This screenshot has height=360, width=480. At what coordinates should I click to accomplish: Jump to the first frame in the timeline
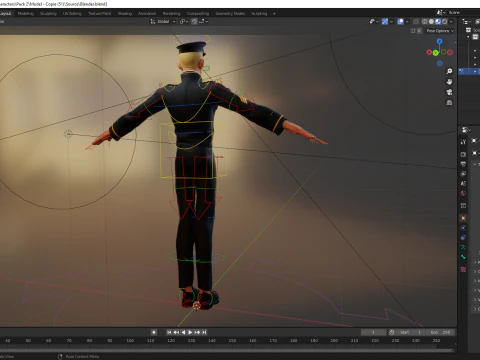[x=169, y=332]
